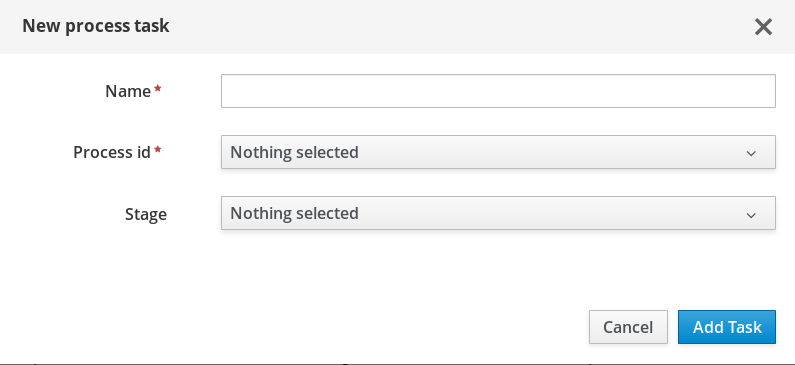795x365 pixels.
Task: Open the Stage dropdown
Action: click(x=498, y=213)
